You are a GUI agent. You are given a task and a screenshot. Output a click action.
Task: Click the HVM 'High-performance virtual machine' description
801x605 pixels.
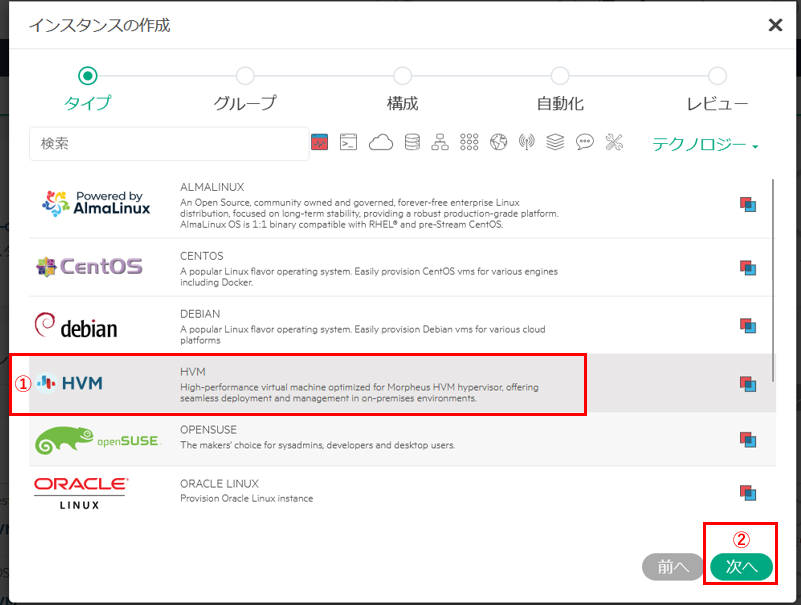(359, 392)
